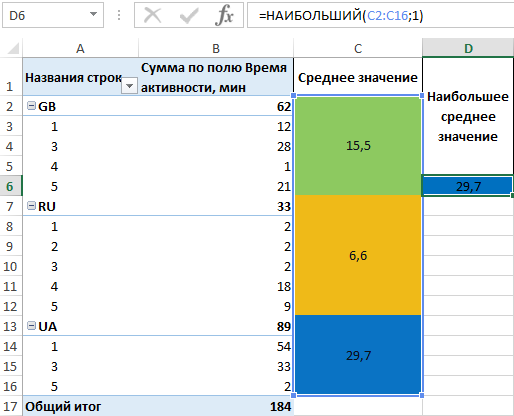Click the Cancel (X) formula bar icon
Image resolution: width=514 pixels, height=416 pixels.
click(x=153, y=15)
